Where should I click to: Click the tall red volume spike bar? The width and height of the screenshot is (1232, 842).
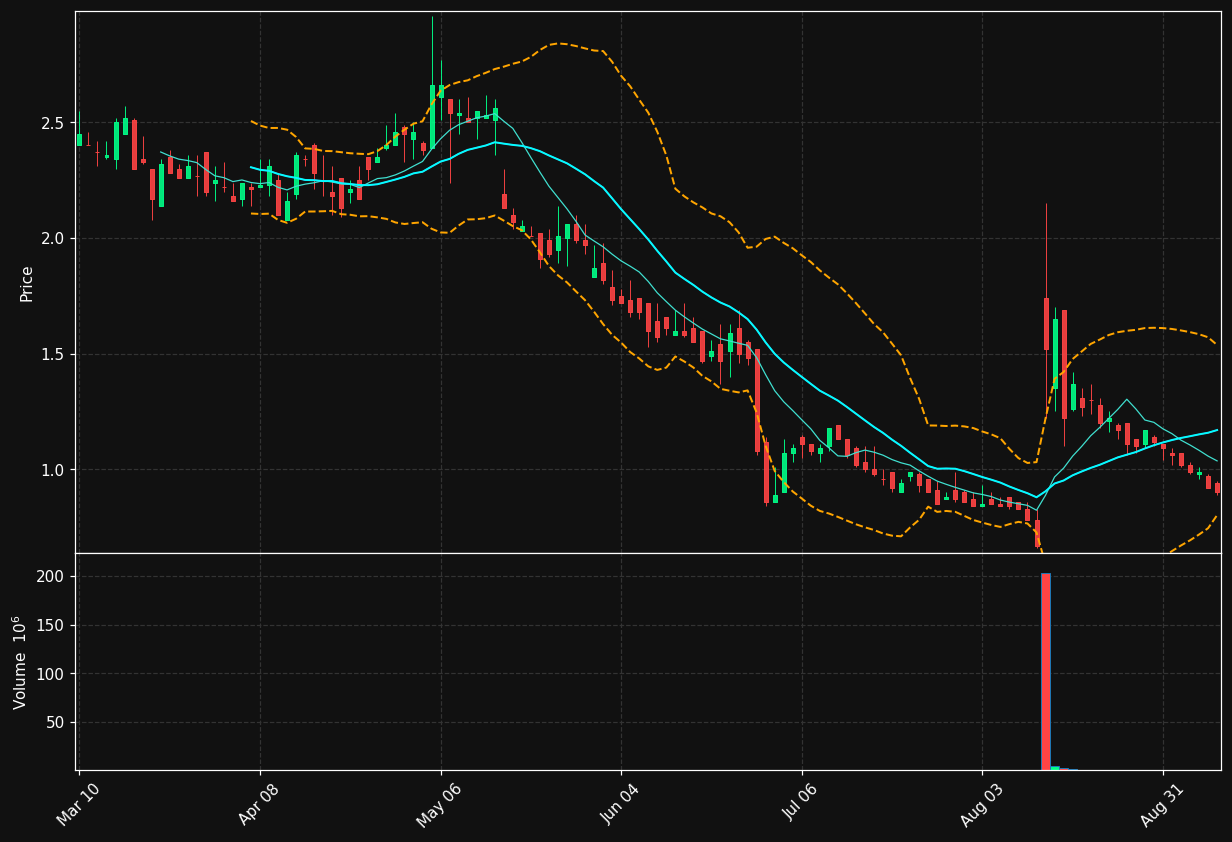coord(1045,671)
